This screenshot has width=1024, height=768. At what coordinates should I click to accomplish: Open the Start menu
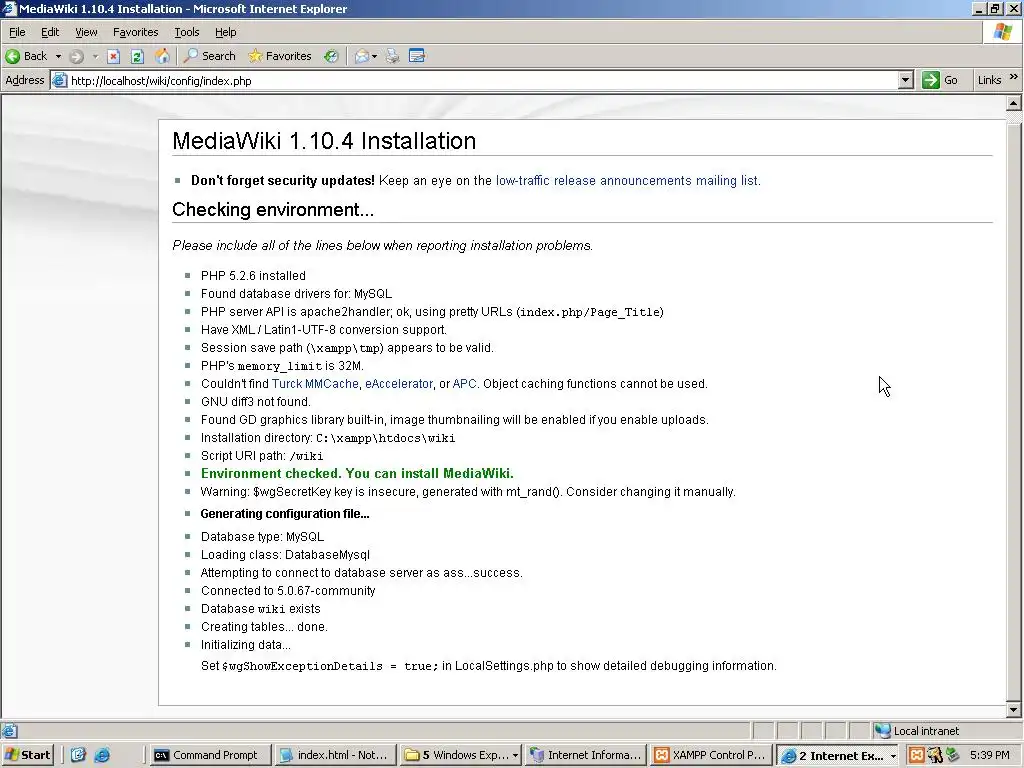pos(27,756)
